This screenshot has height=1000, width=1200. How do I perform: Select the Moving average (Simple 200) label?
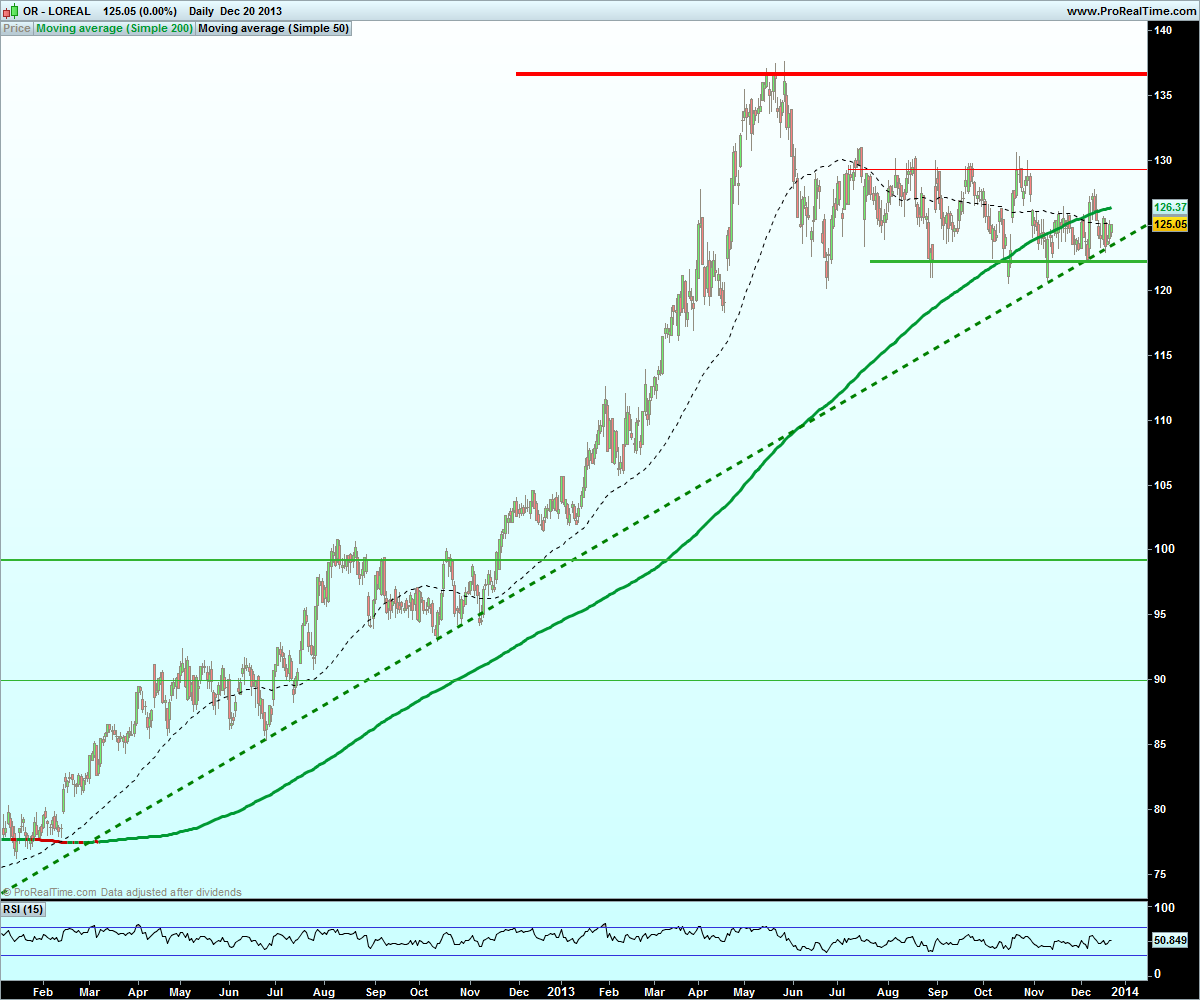pos(114,28)
